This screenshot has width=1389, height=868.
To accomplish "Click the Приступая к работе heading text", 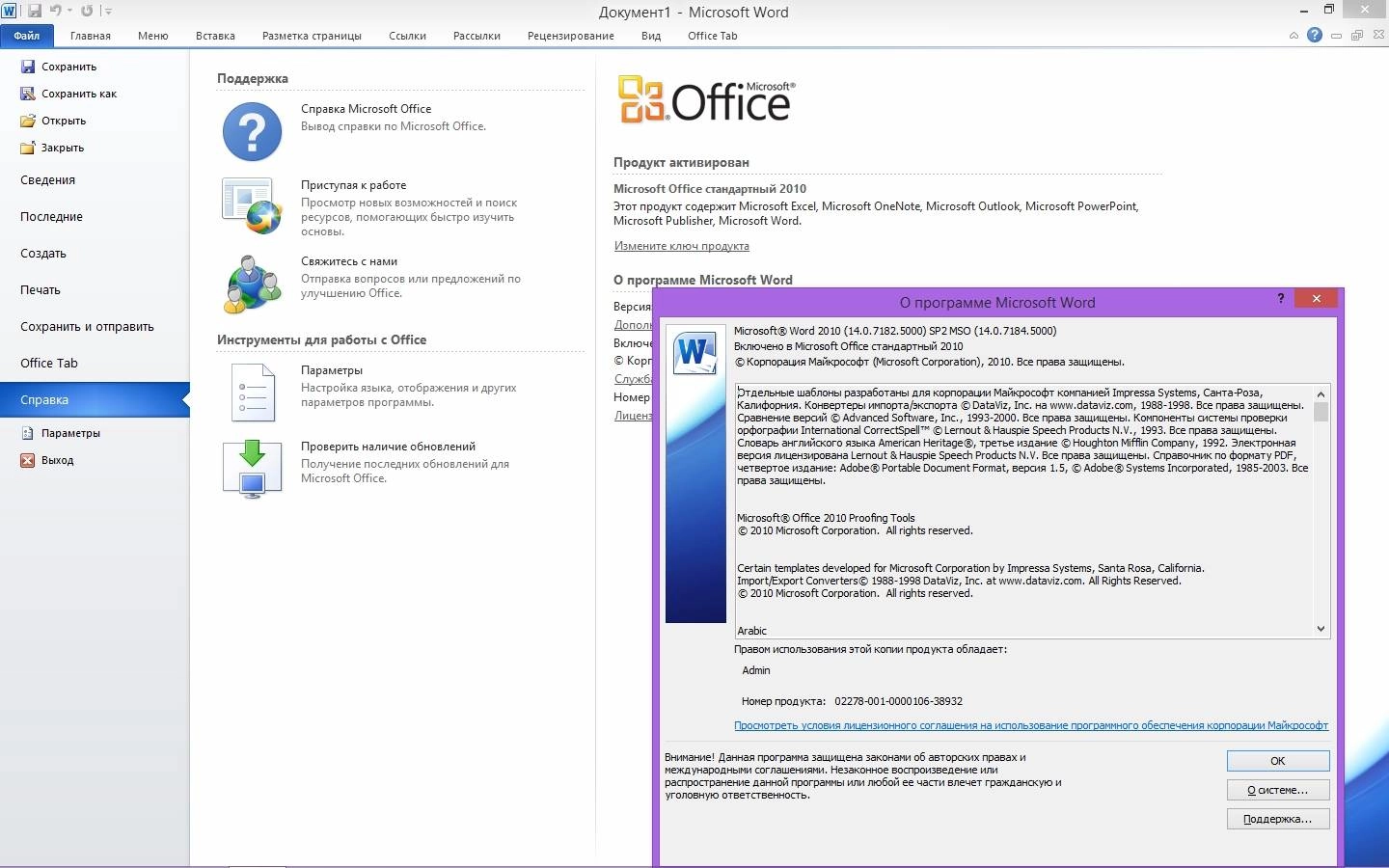I will 353,185.
